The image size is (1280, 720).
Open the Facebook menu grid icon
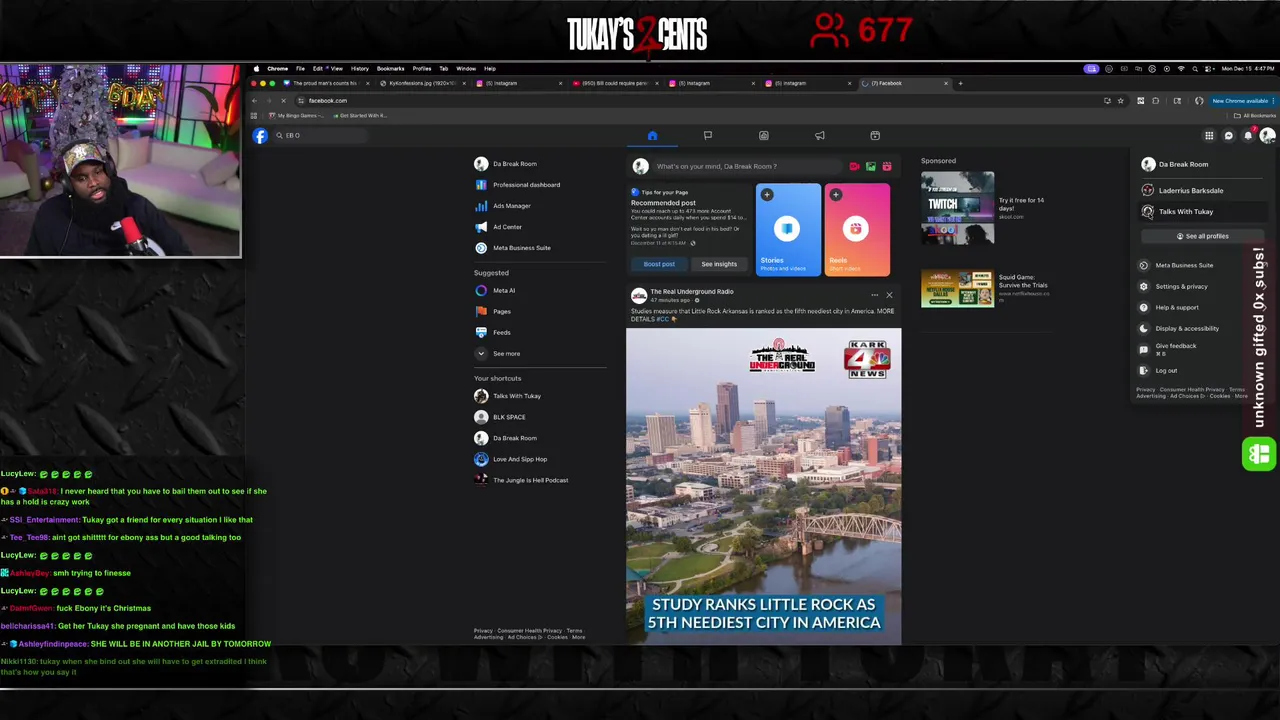(1209, 136)
